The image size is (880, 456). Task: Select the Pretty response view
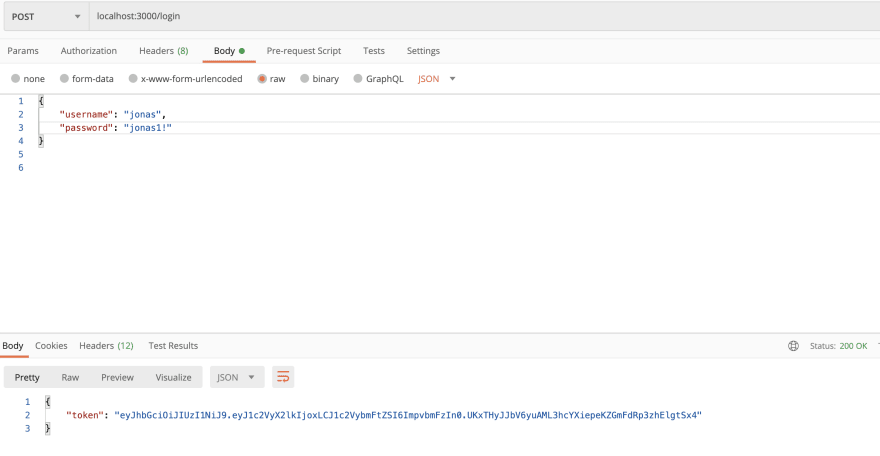tap(27, 377)
